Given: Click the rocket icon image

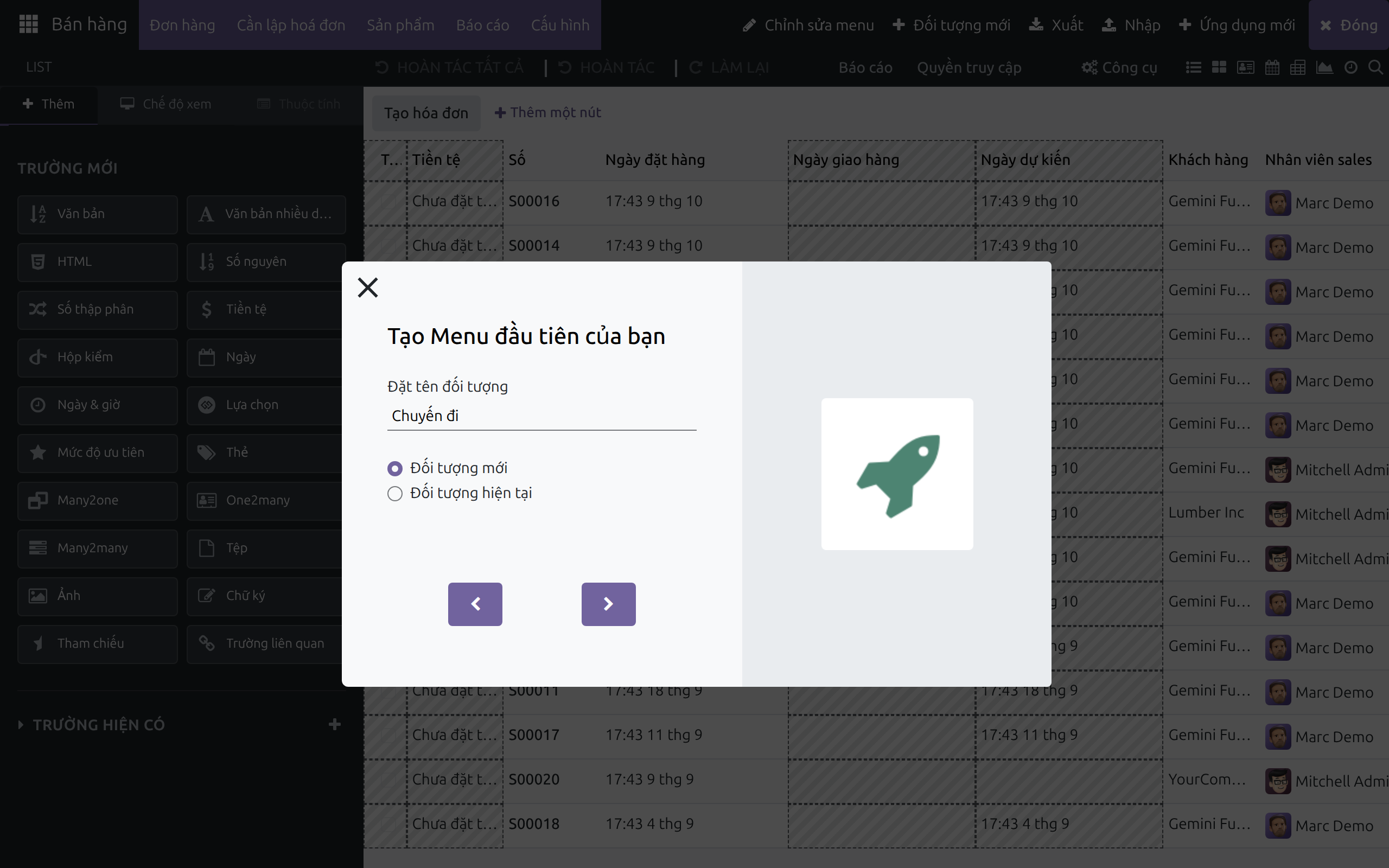Looking at the screenshot, I should (x=897, y=474).
